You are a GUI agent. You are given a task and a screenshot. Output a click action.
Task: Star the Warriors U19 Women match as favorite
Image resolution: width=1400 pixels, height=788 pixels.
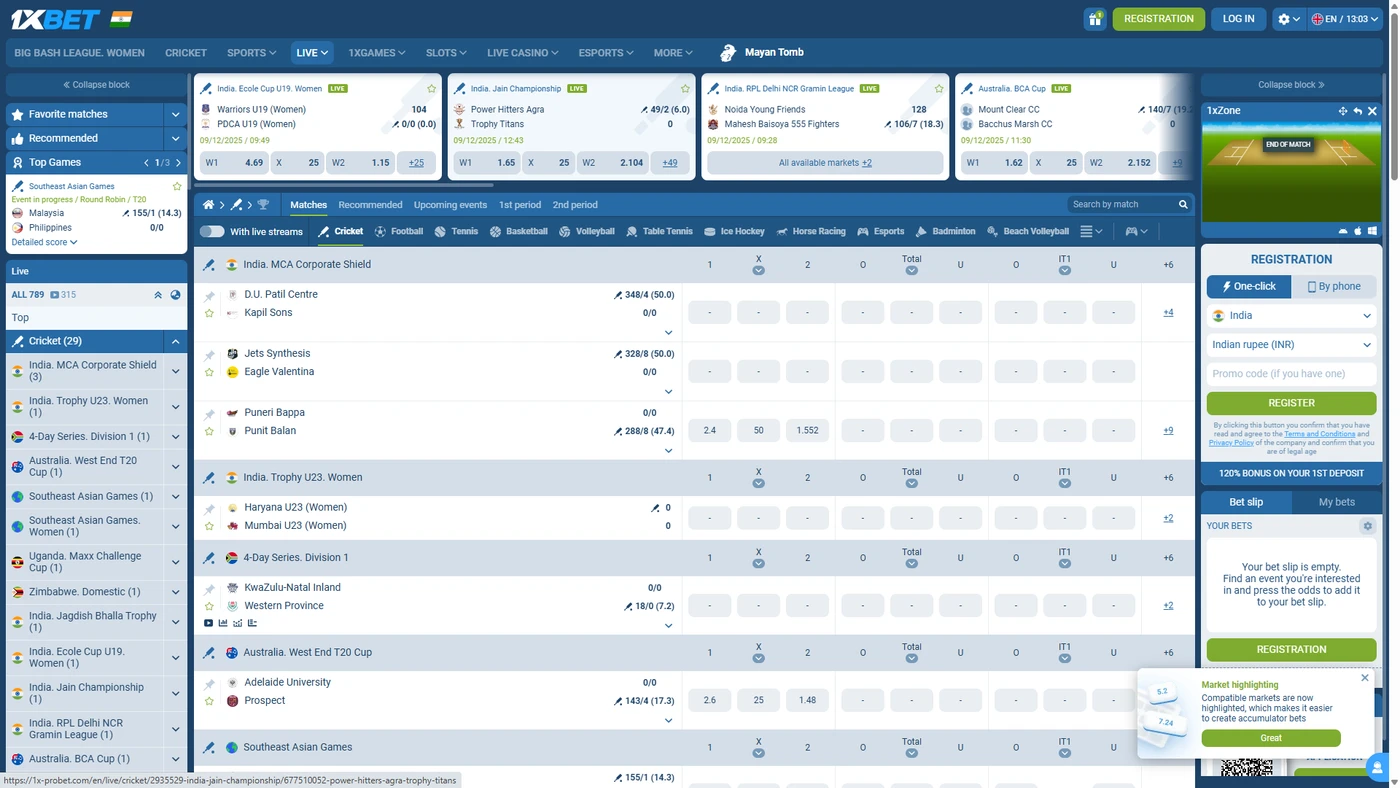431,88
